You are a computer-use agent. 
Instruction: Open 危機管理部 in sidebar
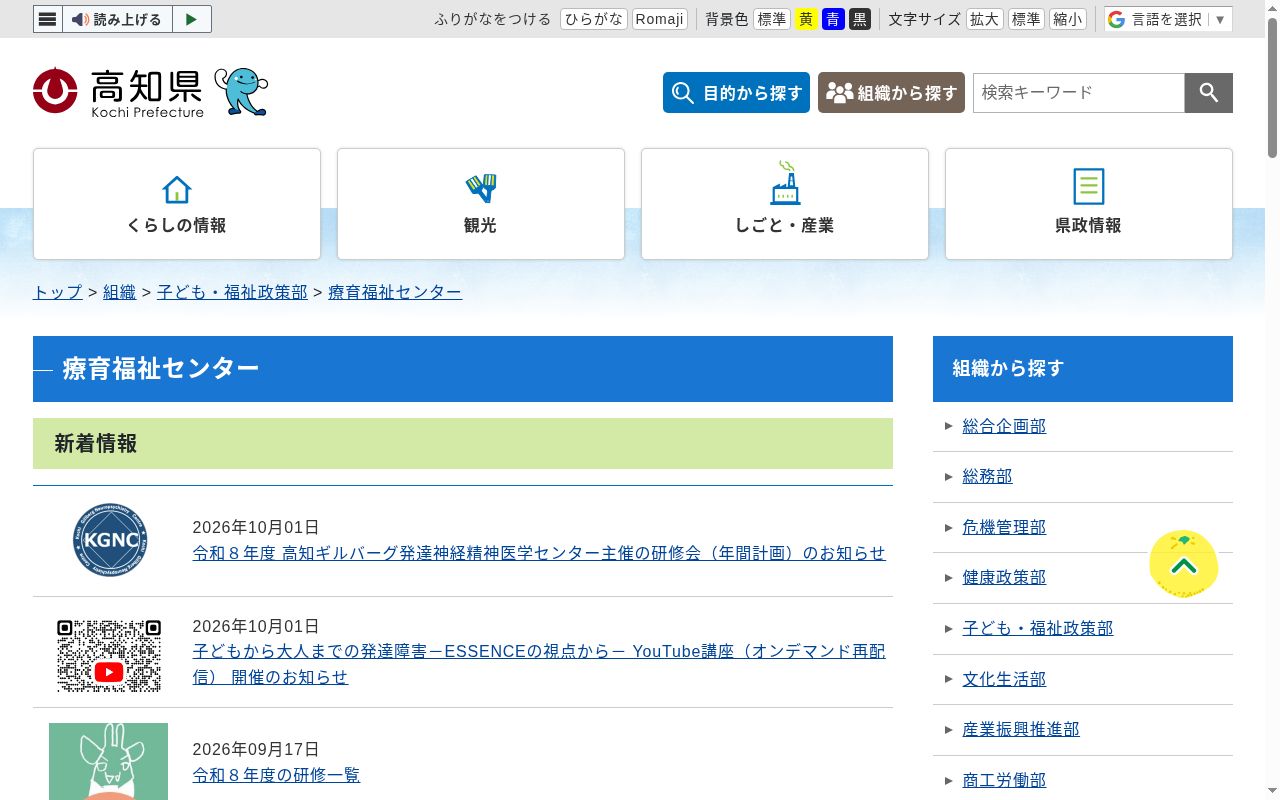pyautogui.click(x=1004, y=527)
